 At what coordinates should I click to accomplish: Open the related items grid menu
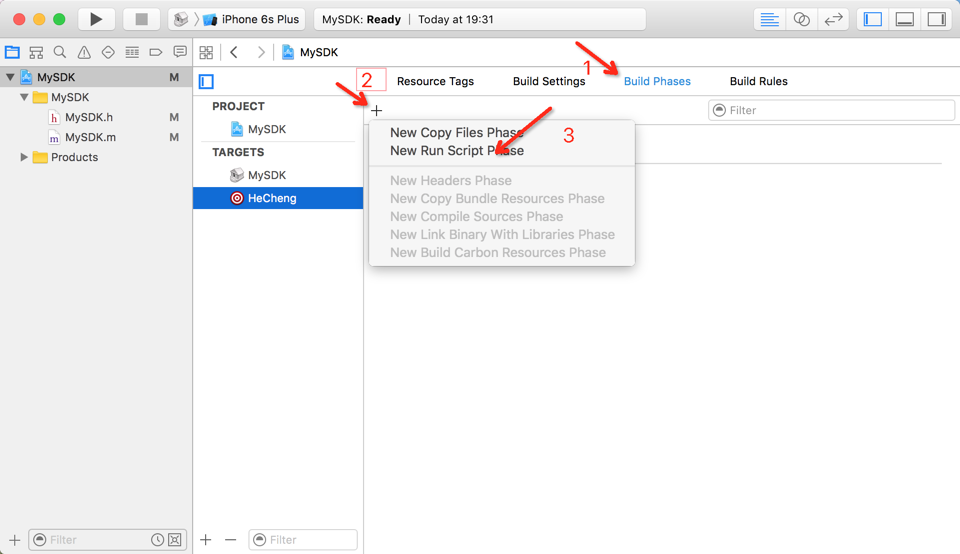(206, 52)
